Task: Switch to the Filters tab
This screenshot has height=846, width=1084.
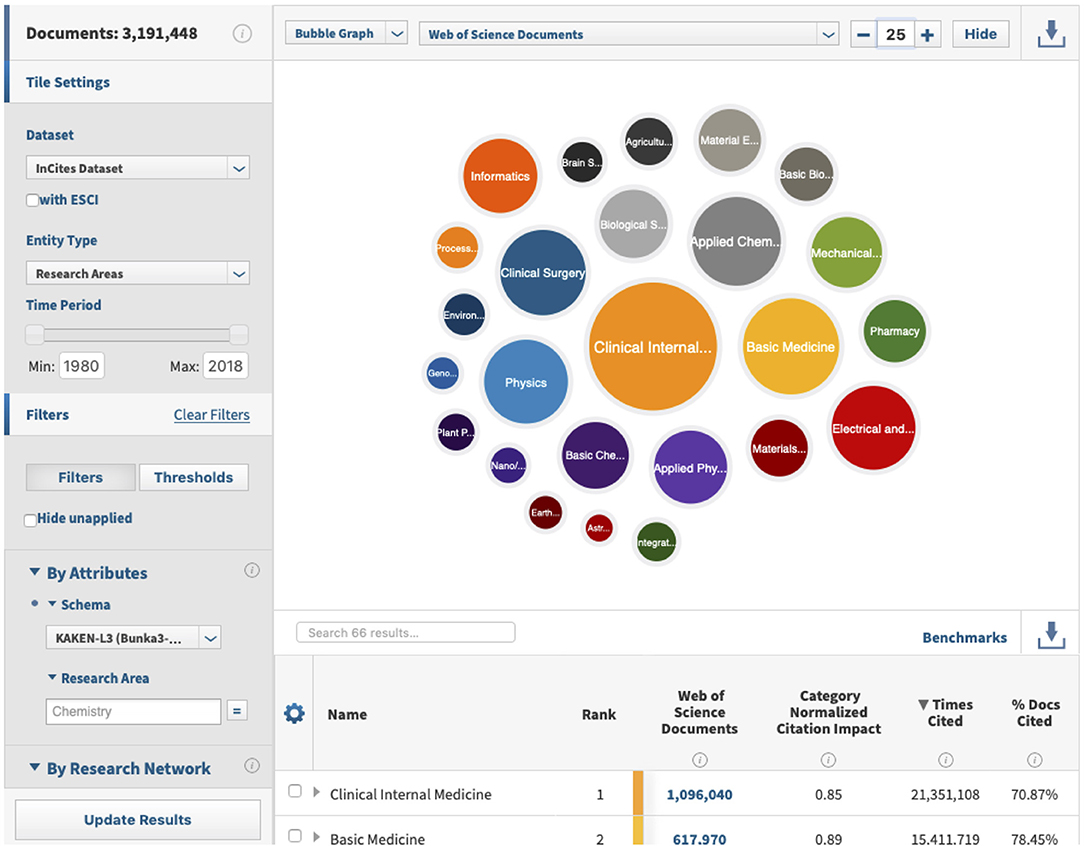Action: point(81,477)
